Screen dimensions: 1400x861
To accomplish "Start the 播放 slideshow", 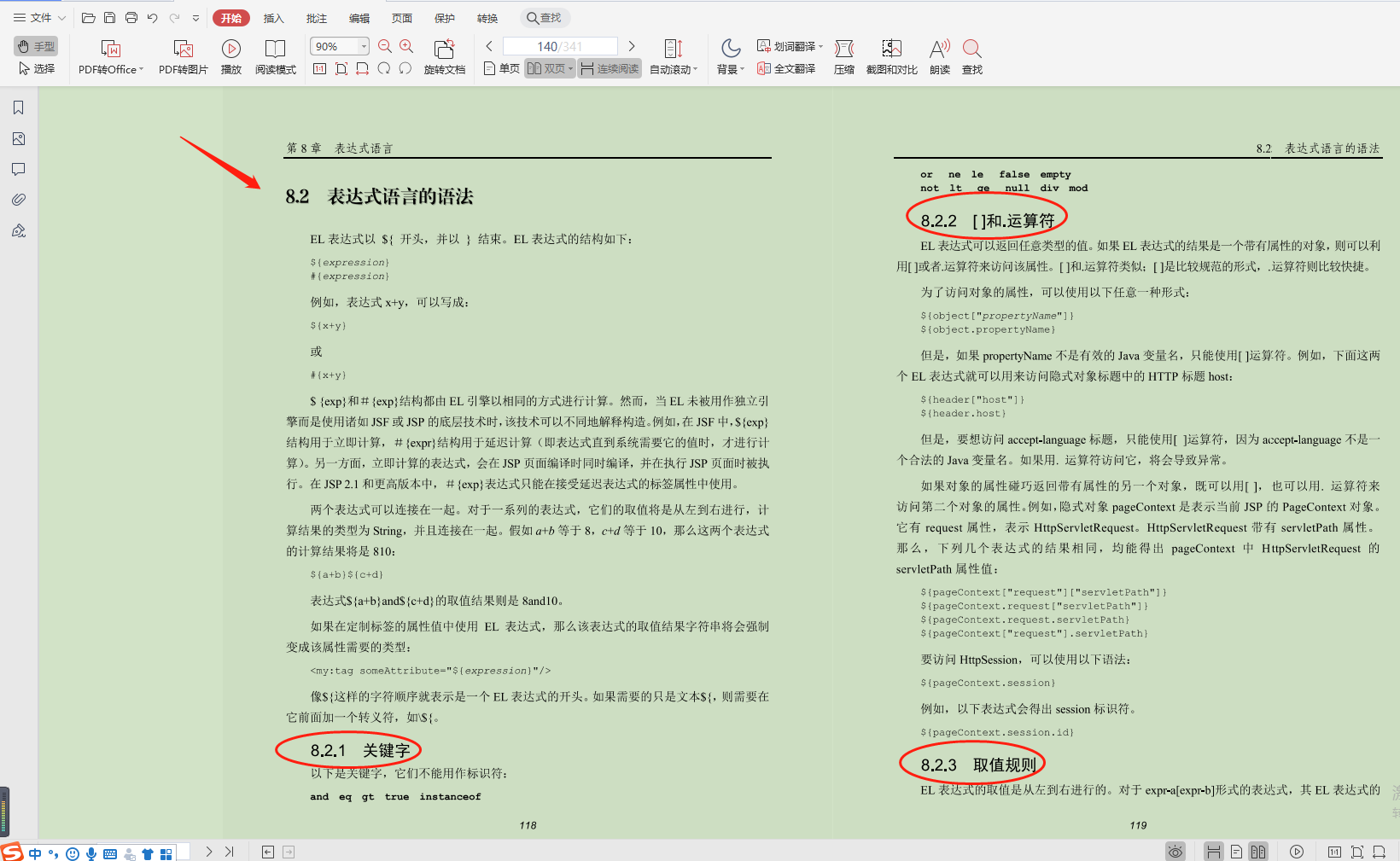I will (x=231, y=57).
